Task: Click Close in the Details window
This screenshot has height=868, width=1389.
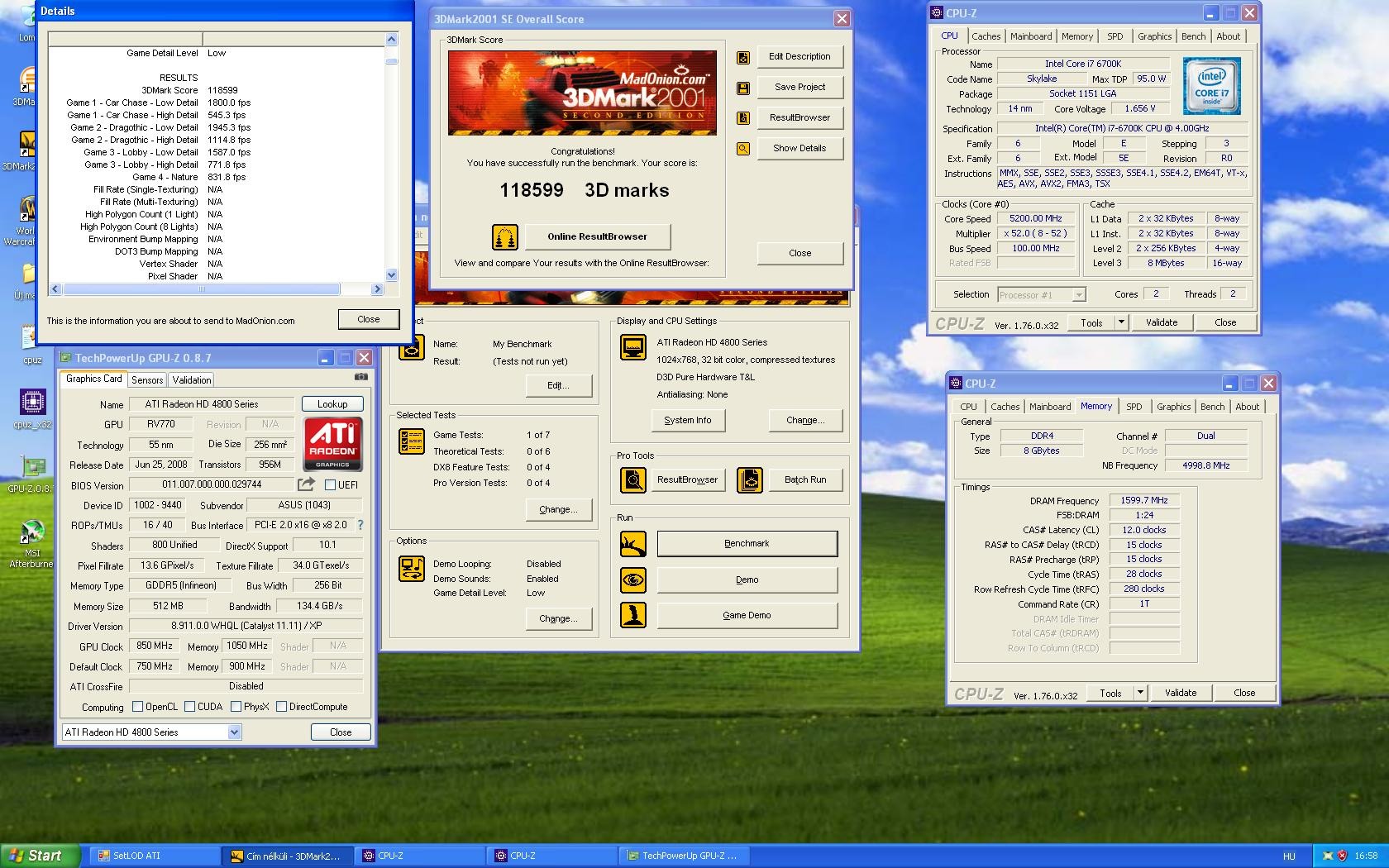Action: click(x=369, y=319)
